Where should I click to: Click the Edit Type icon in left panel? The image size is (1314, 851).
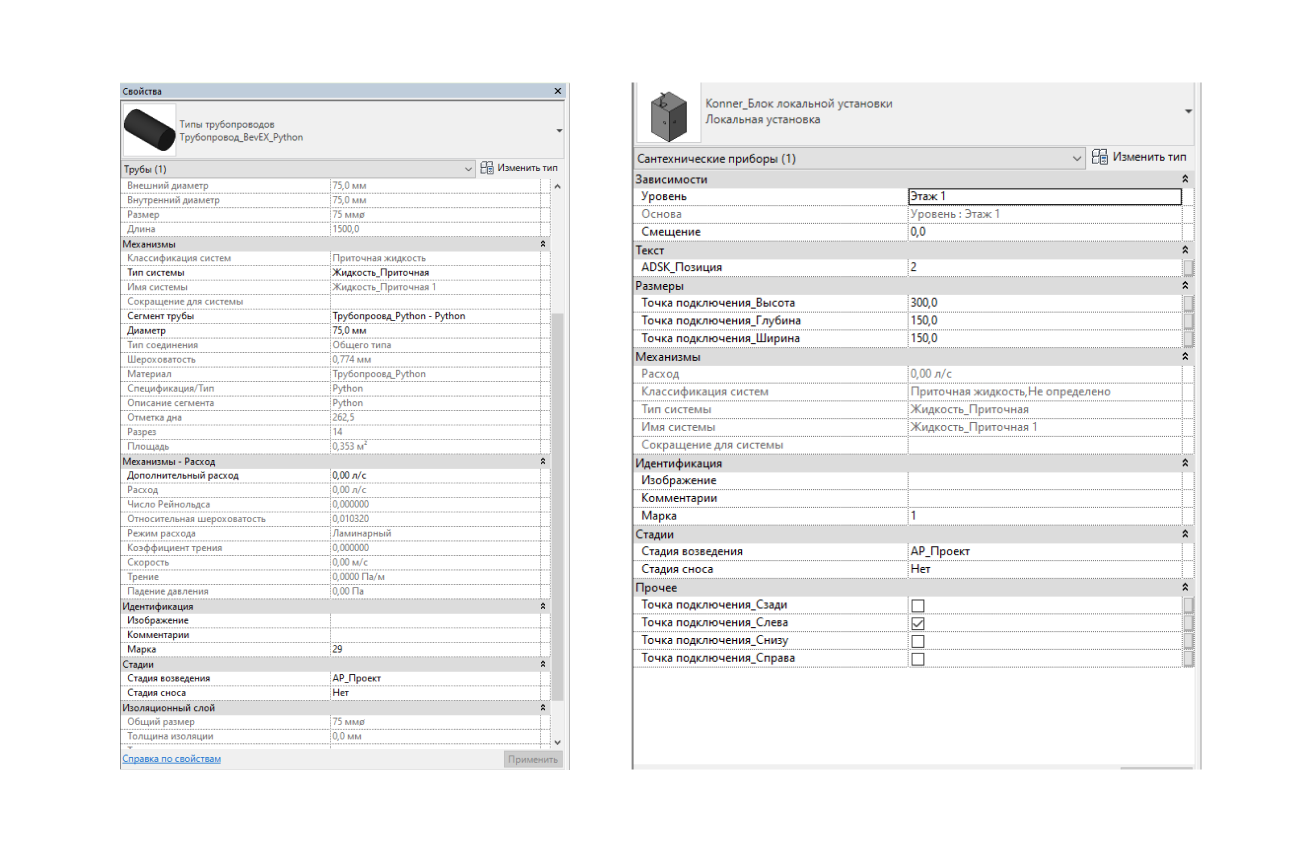click(x=487, y=168)
